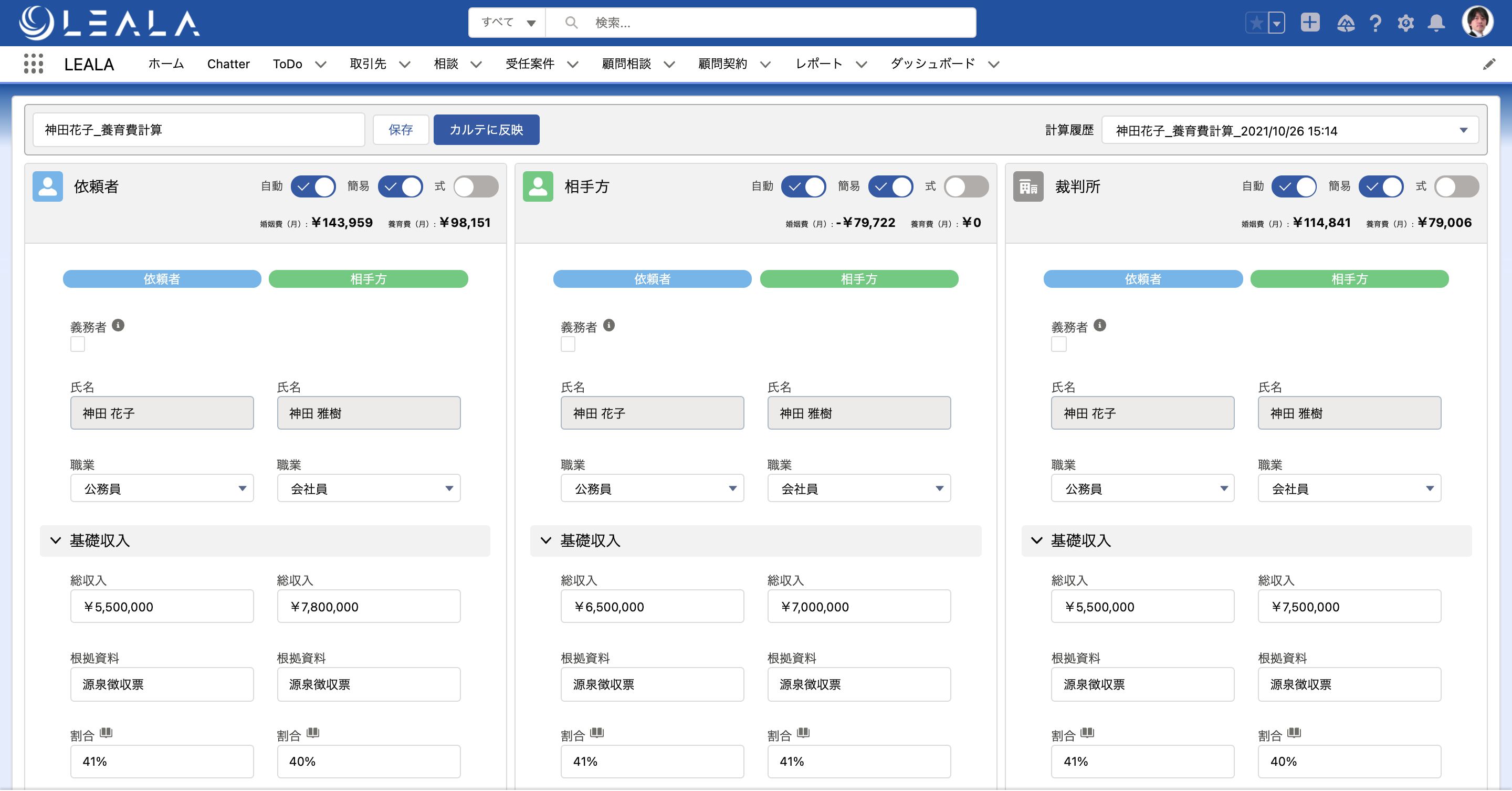The image size is (1512, 791).
Task: Click info icon next to 依頼者 panel 義務者
Action: pyautogui.click(x=118, y=325)
